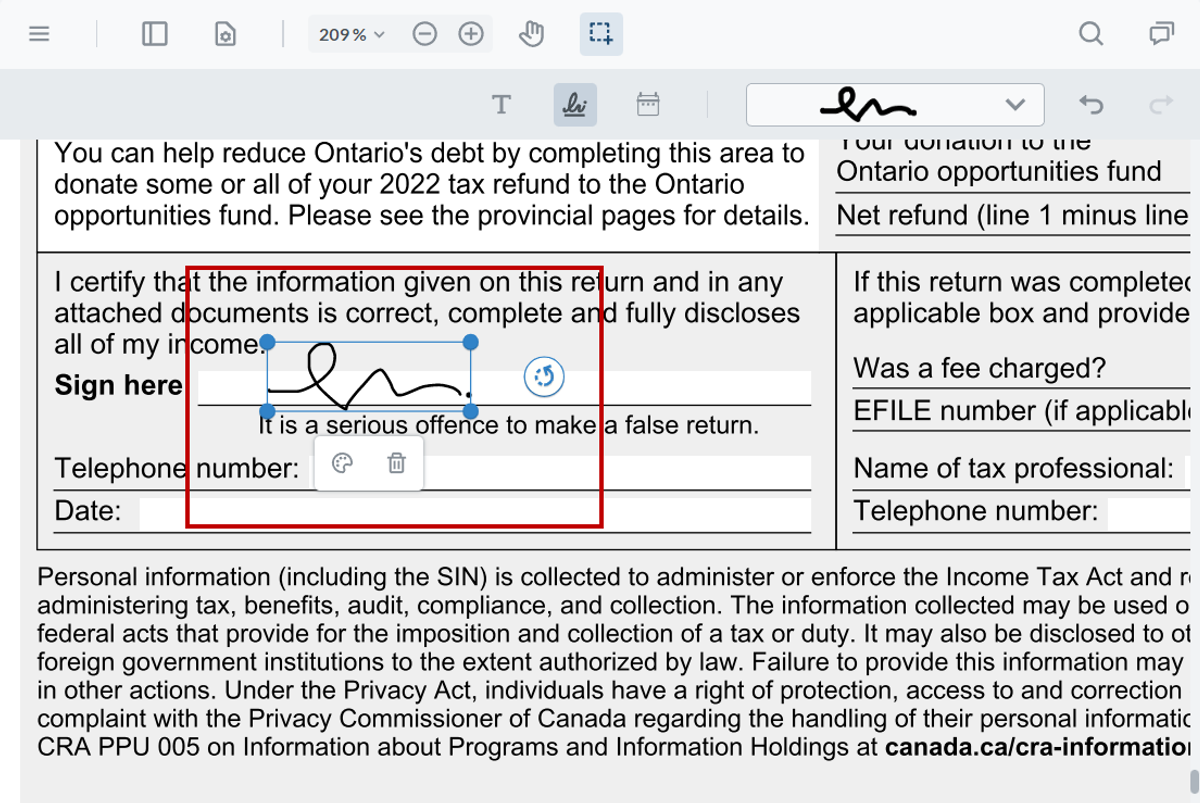Open document settings
This screenshot has width=1200, height=803.
pyautogui.click(x=225, y=33)
